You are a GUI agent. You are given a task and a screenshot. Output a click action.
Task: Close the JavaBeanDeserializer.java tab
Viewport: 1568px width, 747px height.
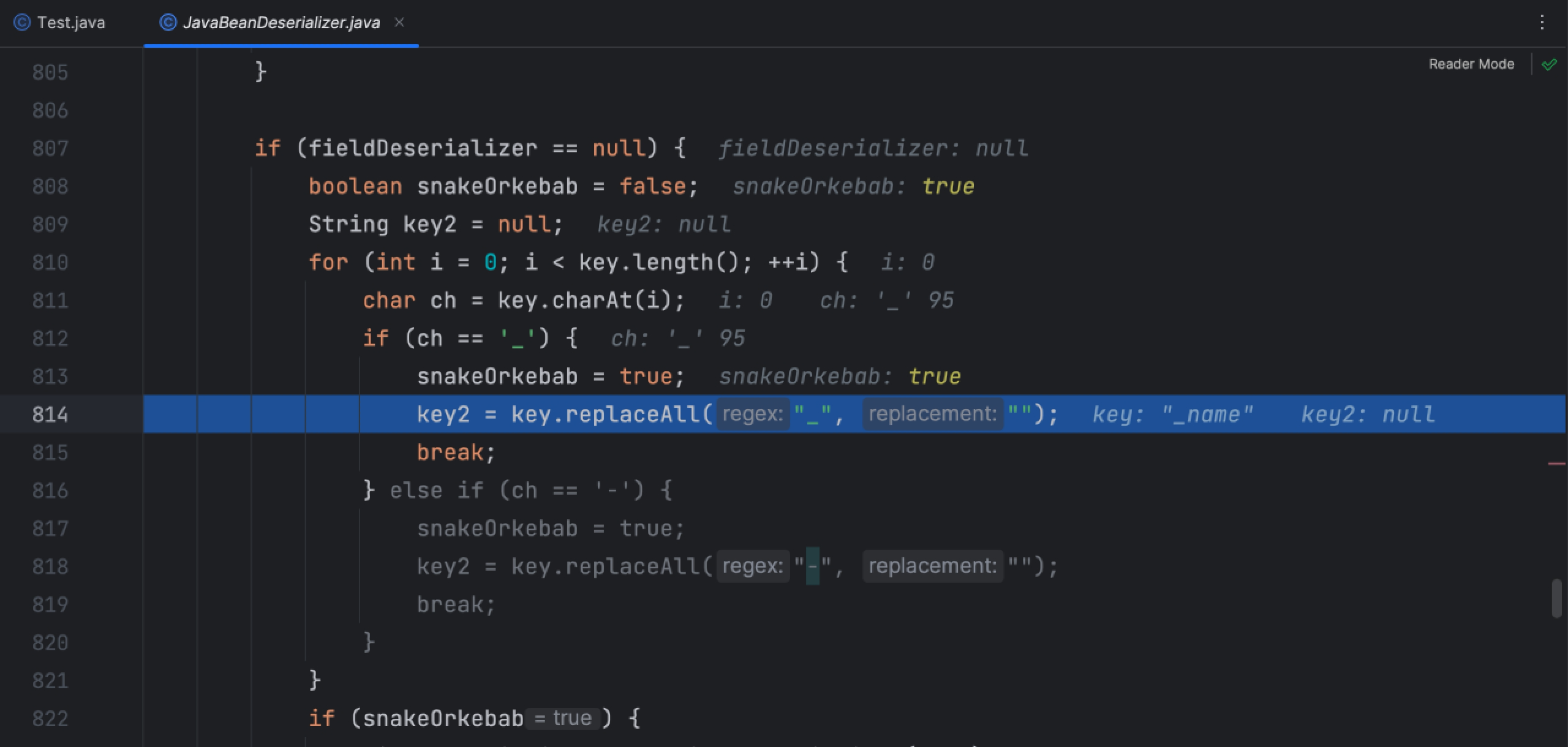(399, 23)
